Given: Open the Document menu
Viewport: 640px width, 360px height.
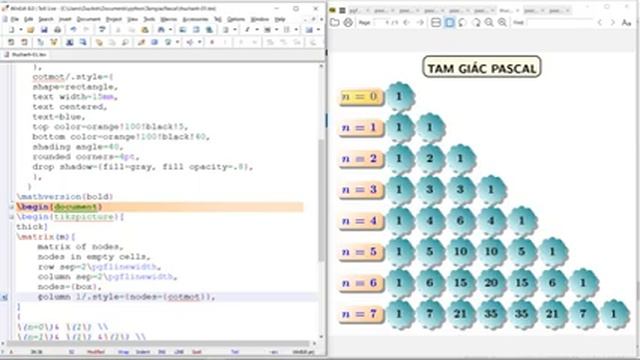Looking at the screenshot, I should (x=89, y=19).
